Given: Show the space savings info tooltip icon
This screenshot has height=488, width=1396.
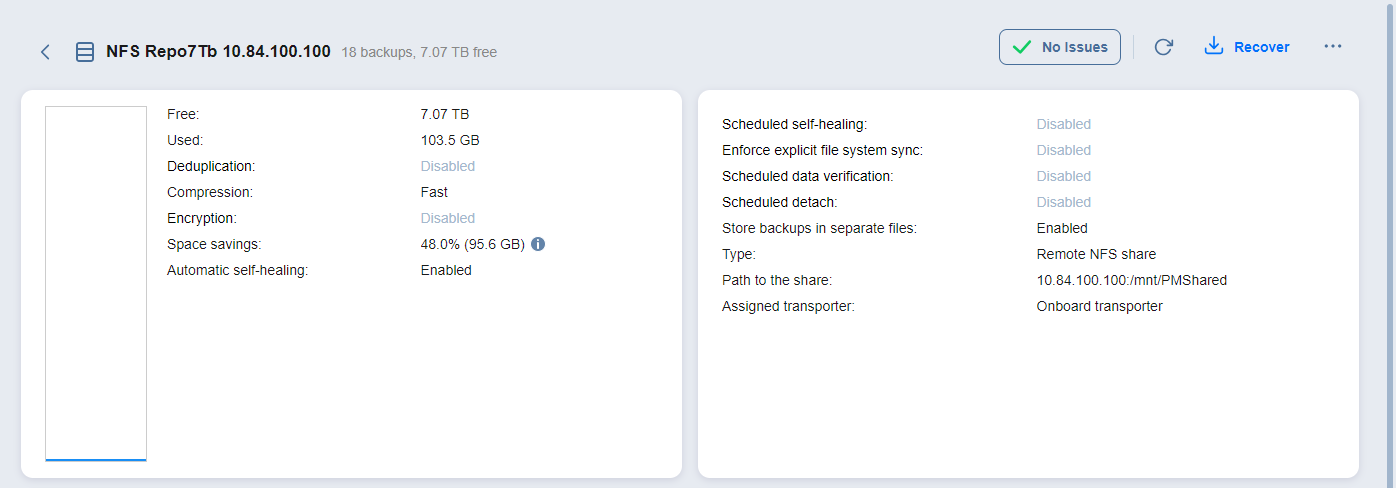Looking at the screenshot, I should [x=538, y=244].
